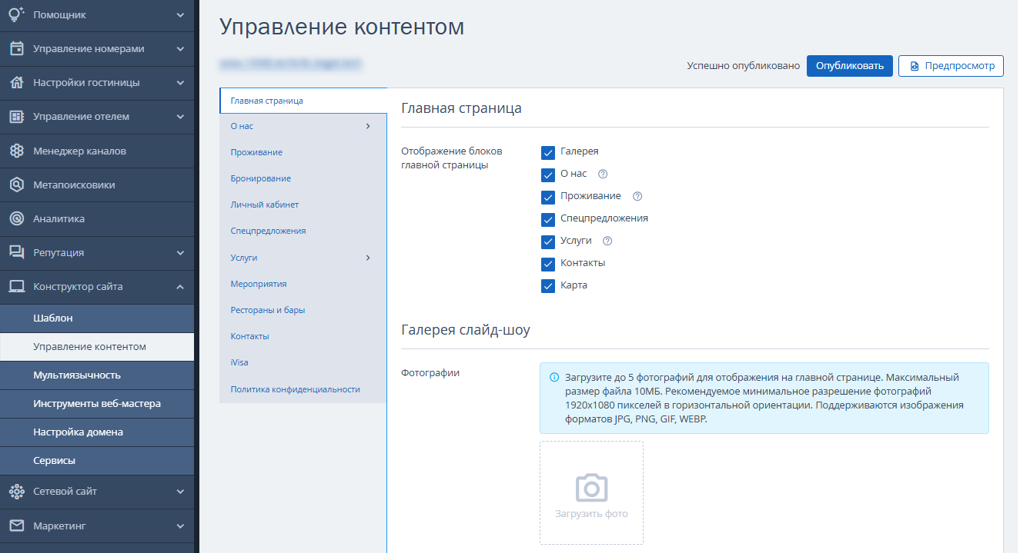Click the help icon beside Услуги checkbox

pos(607,241)
